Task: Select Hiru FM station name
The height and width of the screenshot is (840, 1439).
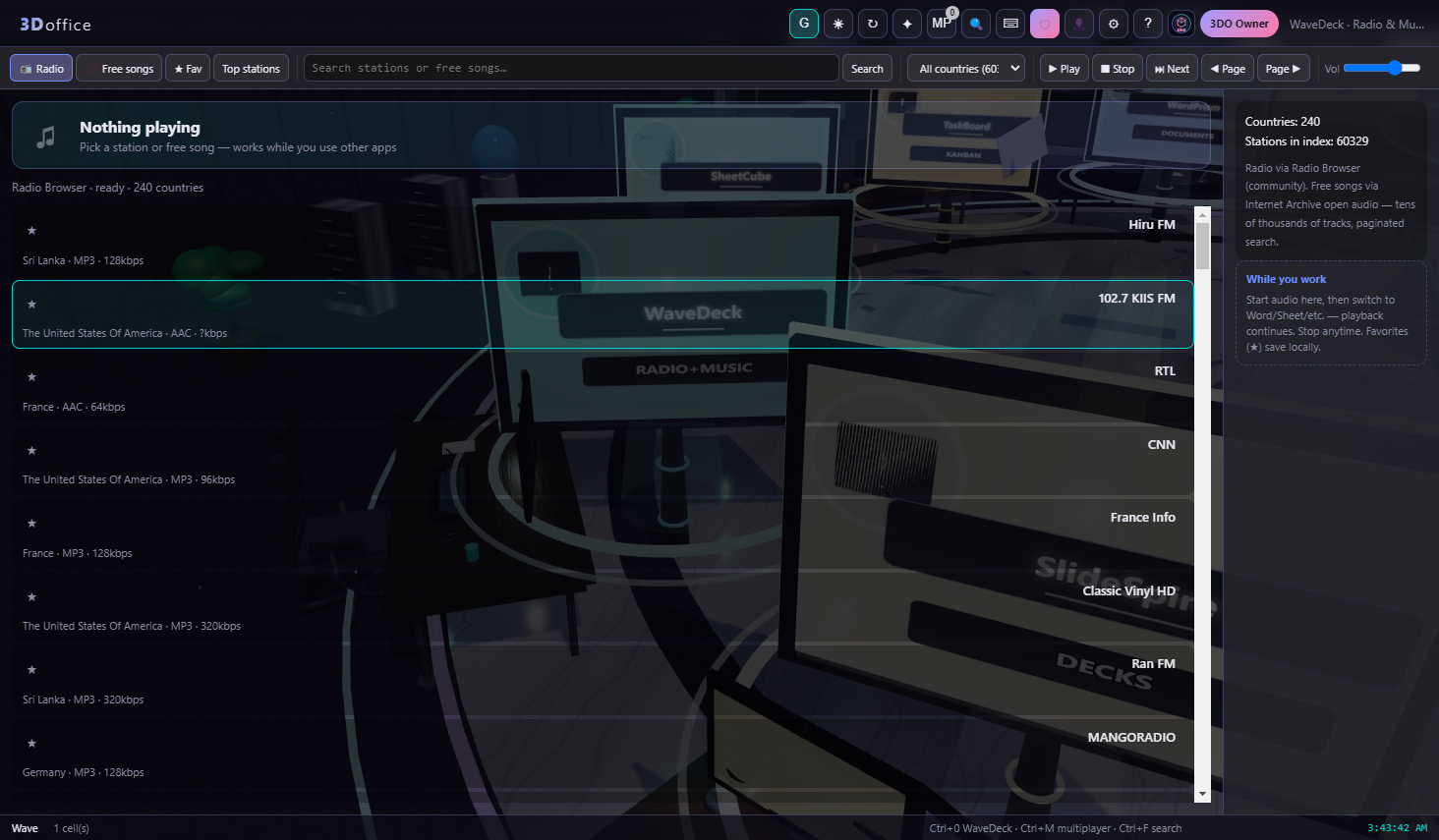Action: coord(1152,225)
